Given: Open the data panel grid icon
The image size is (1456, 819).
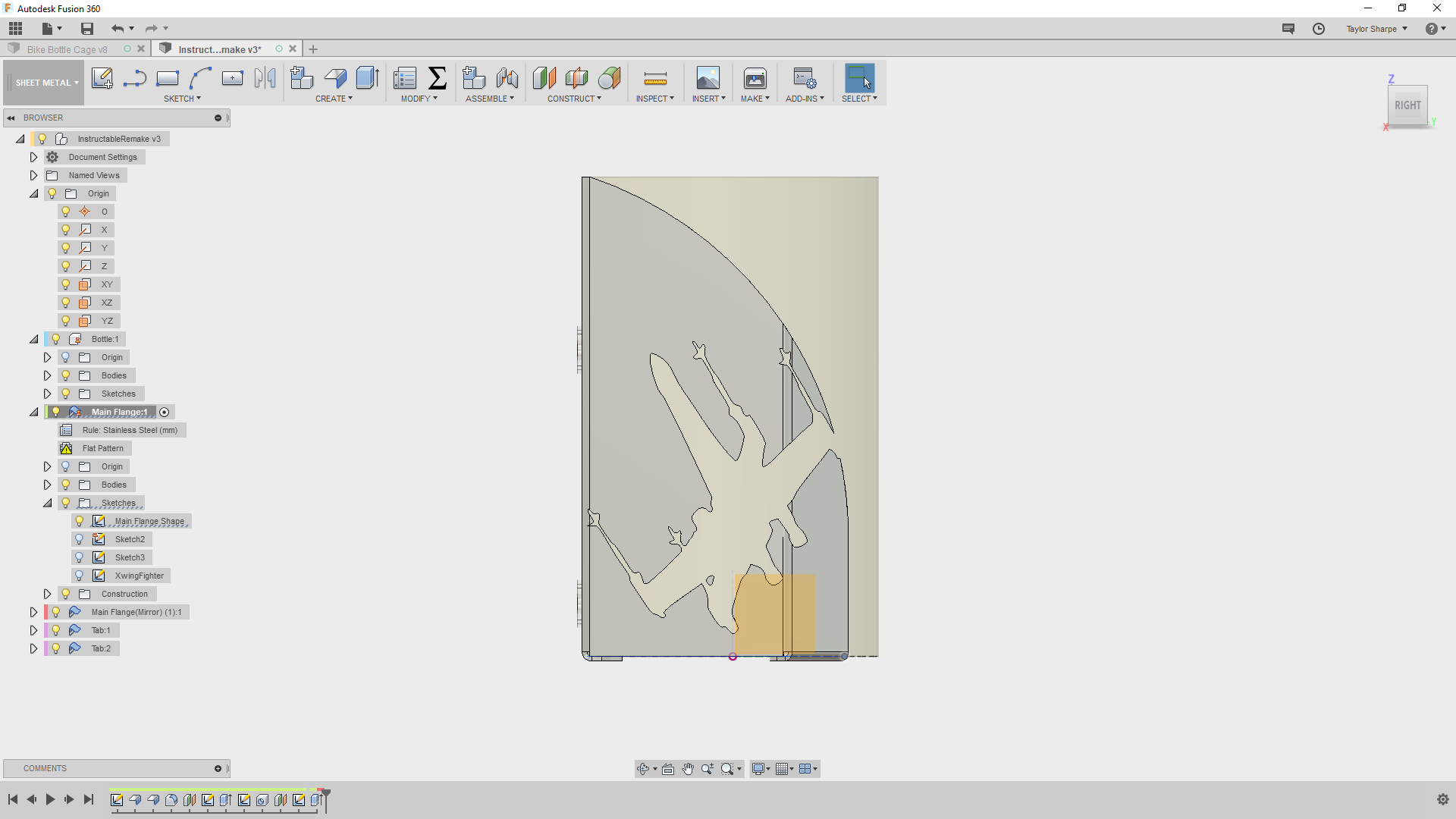Looking at the screenshot, I should 15,29.
